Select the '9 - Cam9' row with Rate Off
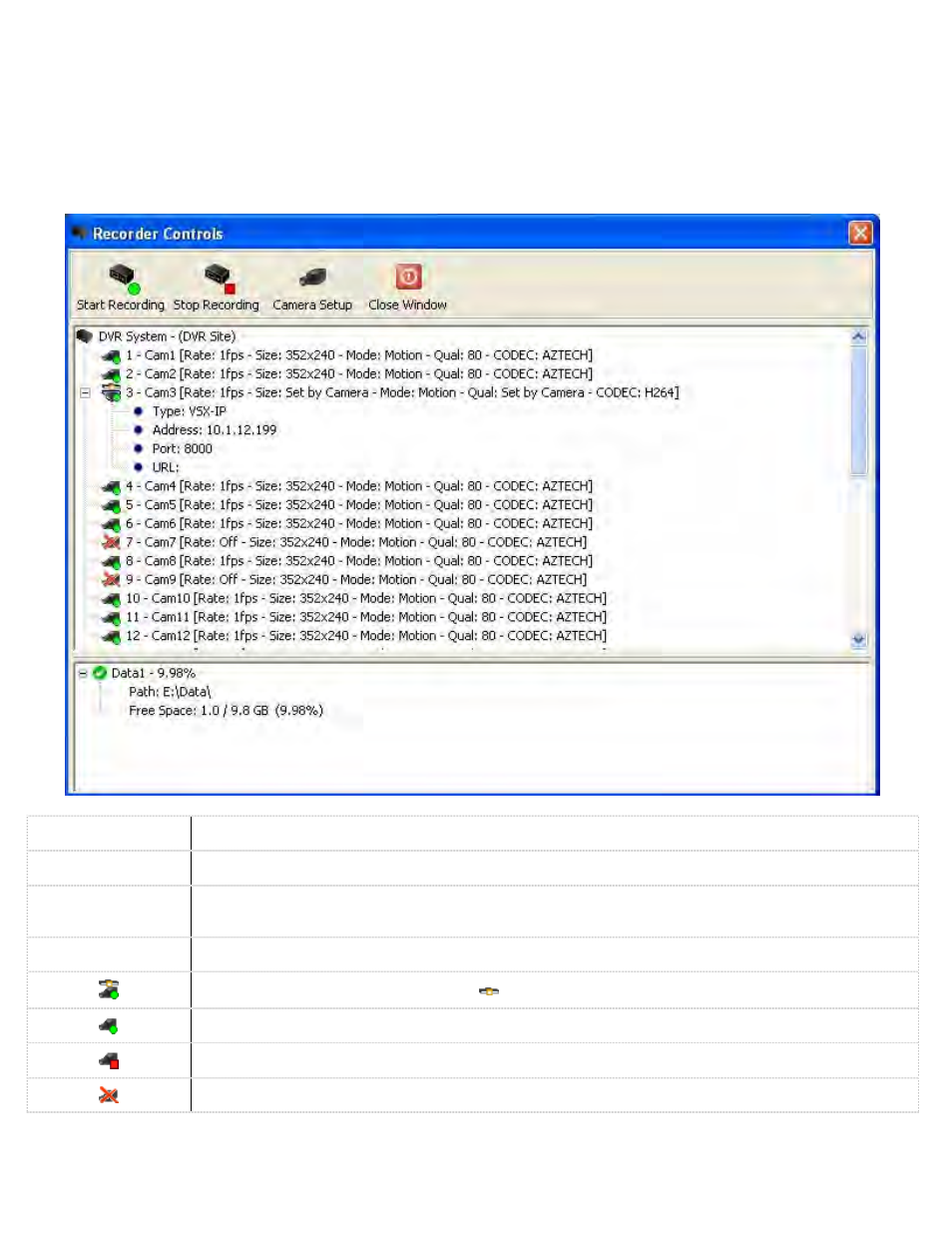Screen dimensions: 952x1233 pos(356,580)
